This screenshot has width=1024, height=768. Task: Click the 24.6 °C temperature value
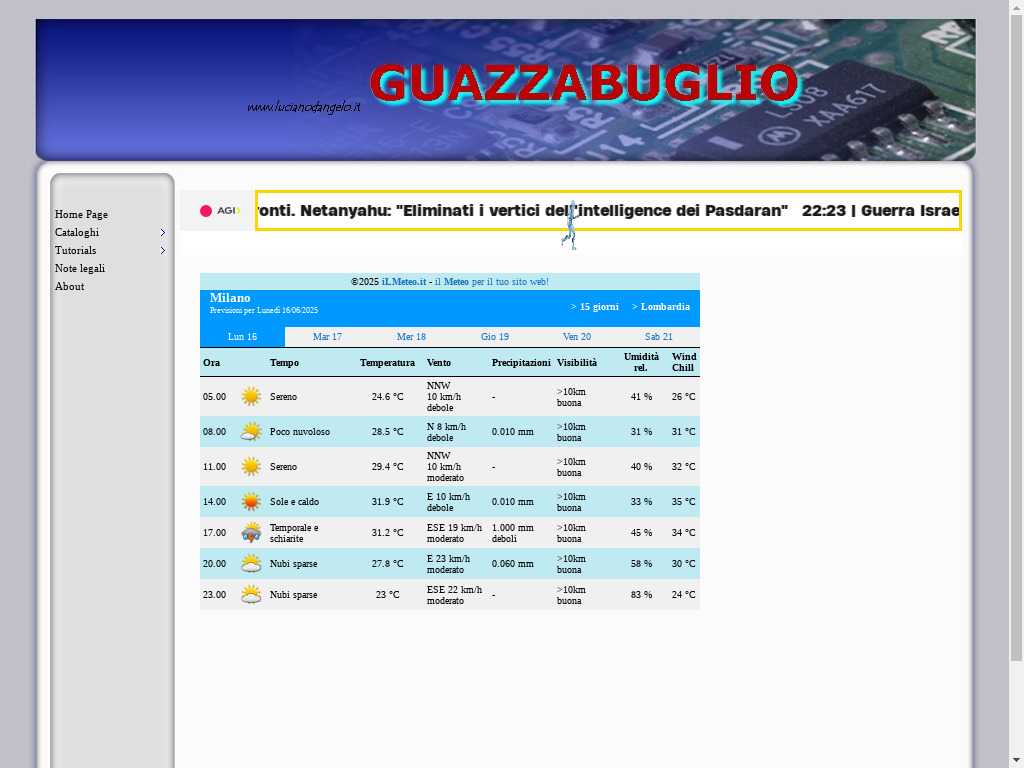(x=387, y=397)
